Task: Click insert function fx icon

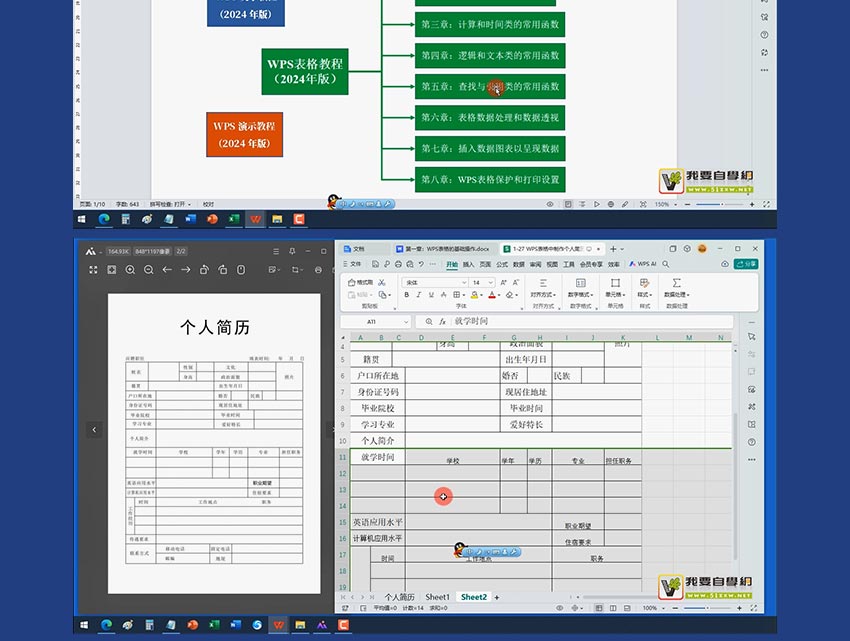Action: [x=442, y=322]
